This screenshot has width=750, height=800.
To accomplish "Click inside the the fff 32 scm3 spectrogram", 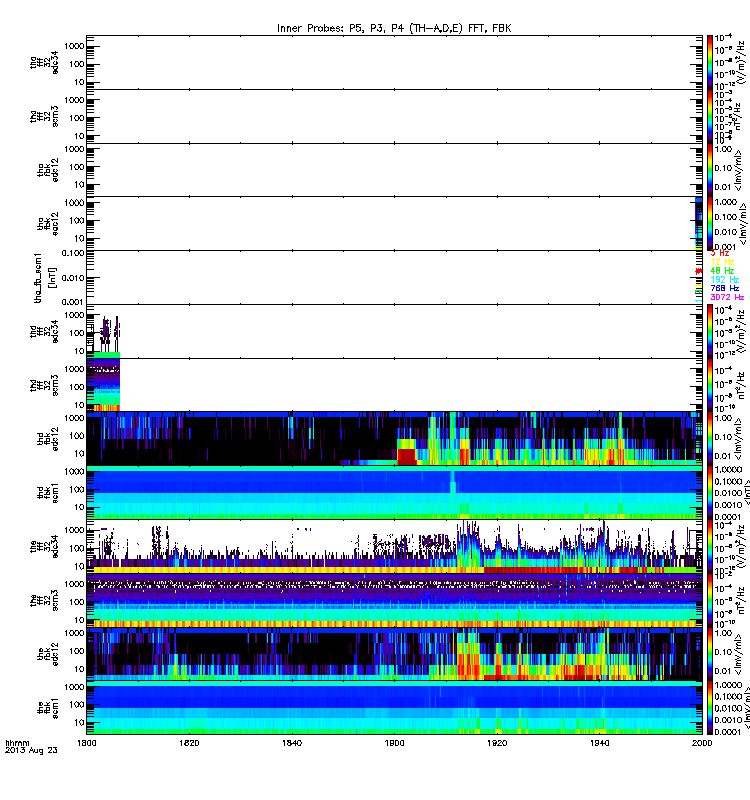I will [394, 601].
